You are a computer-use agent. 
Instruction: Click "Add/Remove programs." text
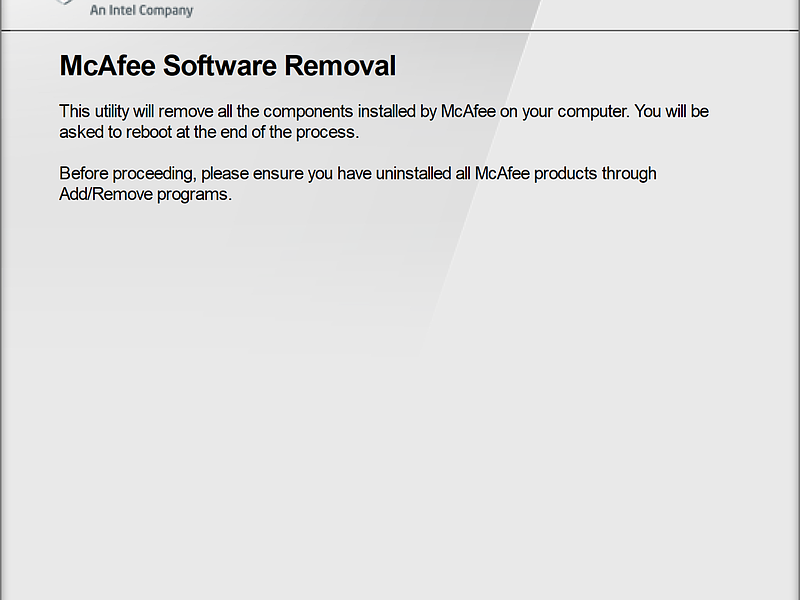(145, 194)
